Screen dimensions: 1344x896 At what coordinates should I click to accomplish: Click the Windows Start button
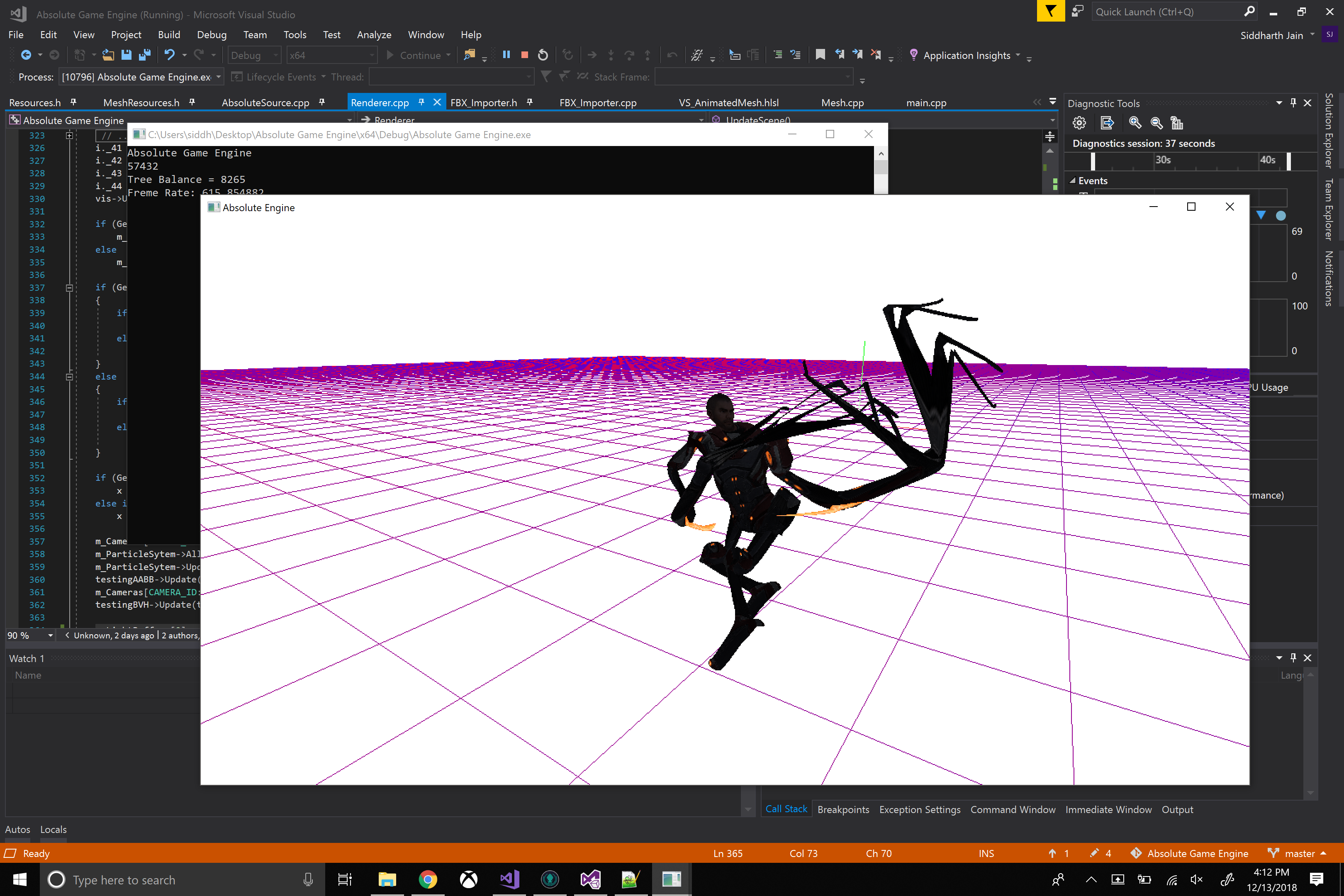[20, 879]
